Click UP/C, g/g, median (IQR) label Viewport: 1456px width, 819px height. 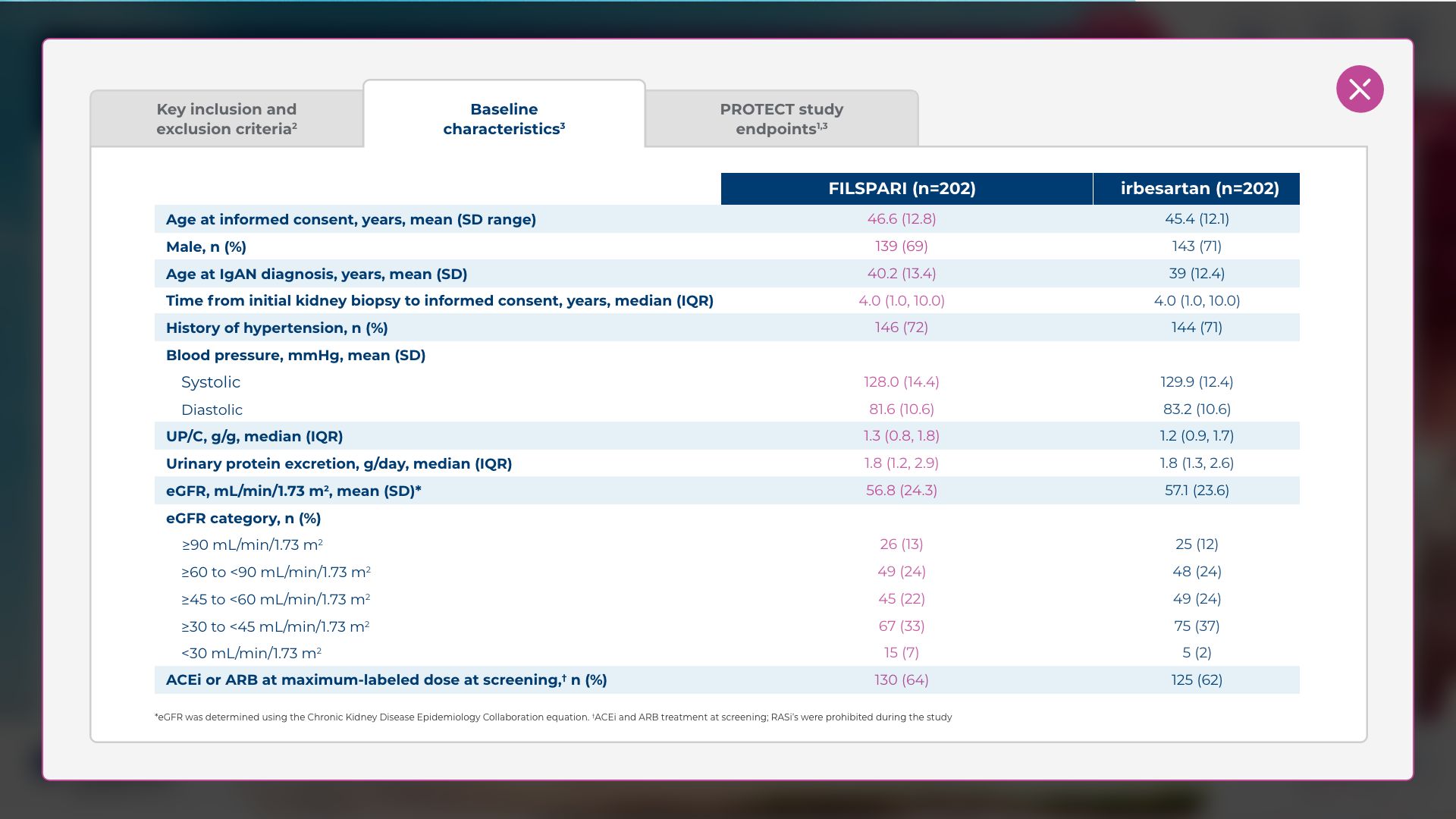(x=254, y=437)
